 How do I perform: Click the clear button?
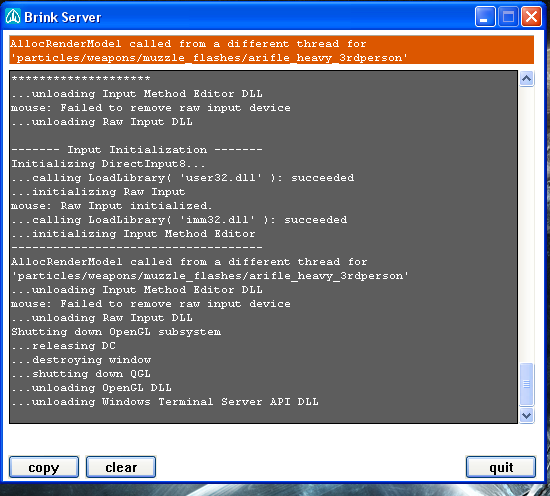pyautogui.click(x=121, y=467)
